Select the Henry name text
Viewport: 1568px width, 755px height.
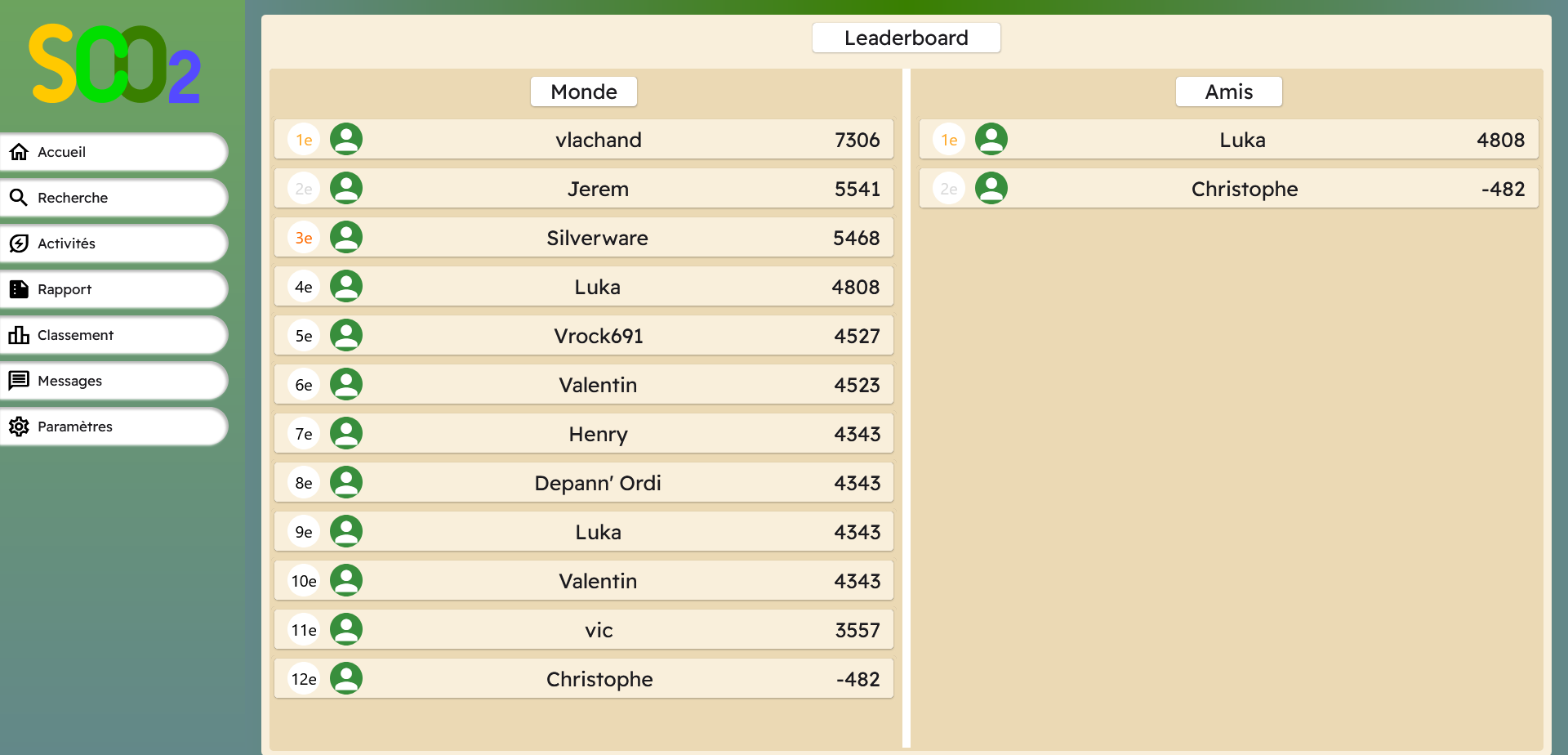click(x=599, y=434)
